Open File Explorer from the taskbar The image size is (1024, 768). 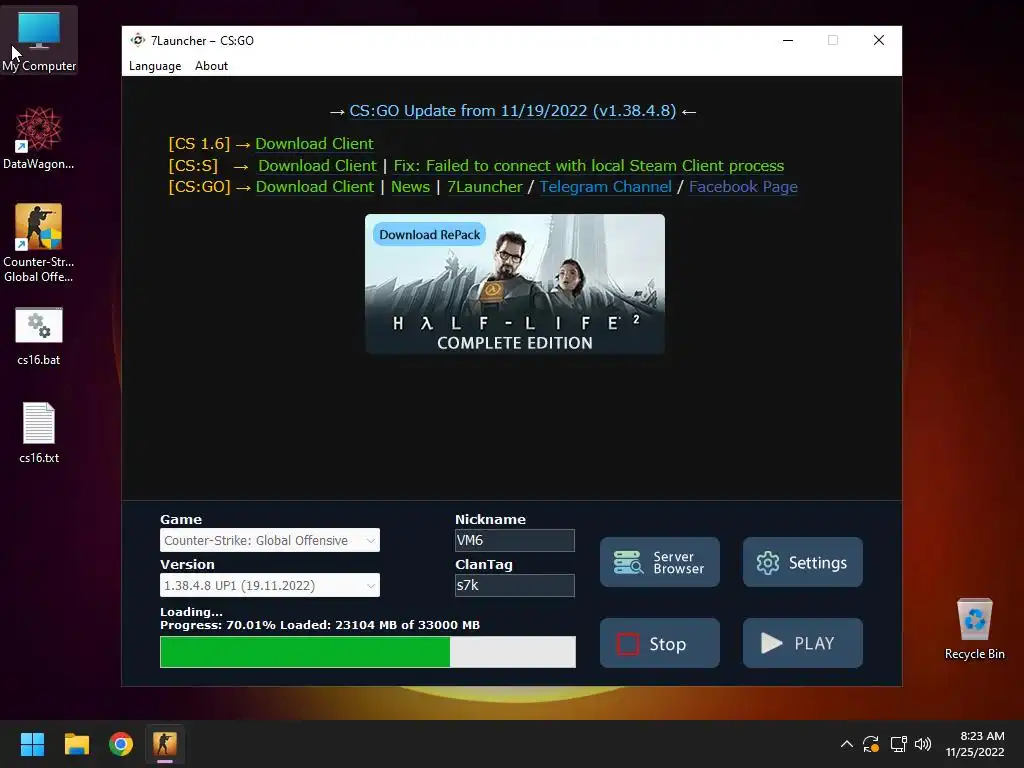[76, 744]
